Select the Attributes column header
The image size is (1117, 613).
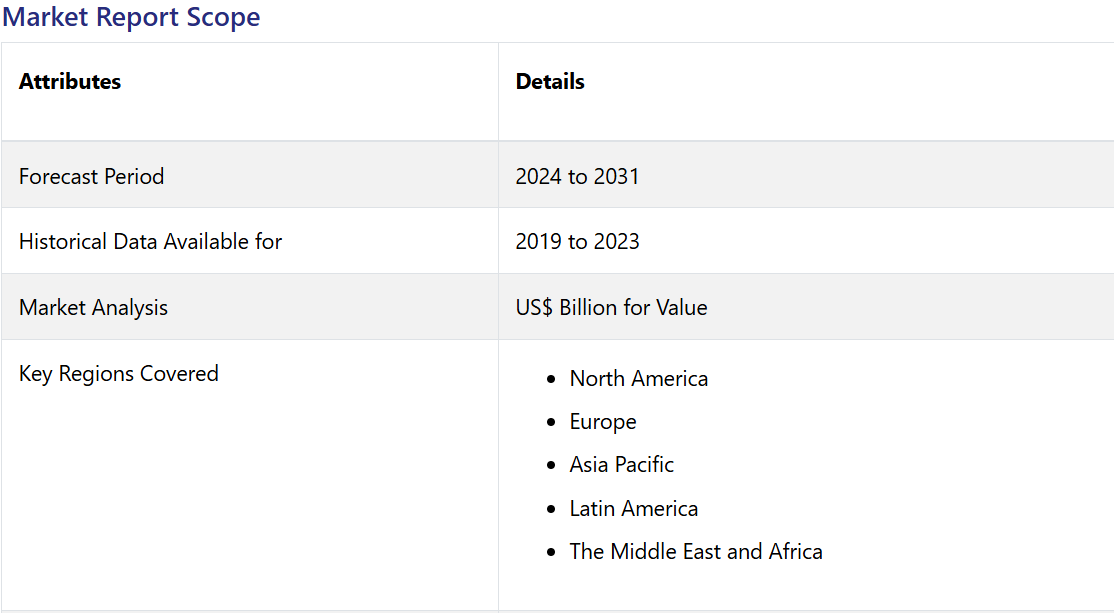(70, 82)
